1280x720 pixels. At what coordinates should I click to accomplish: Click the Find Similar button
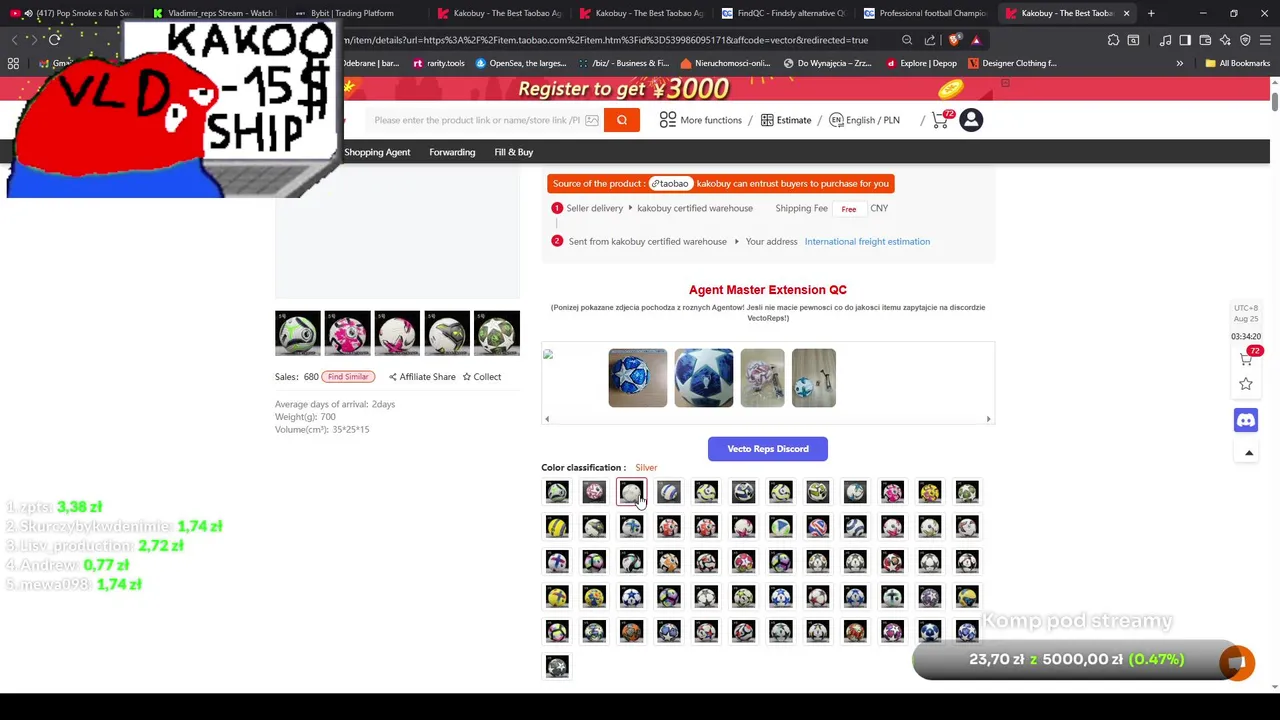pos(348,377)
